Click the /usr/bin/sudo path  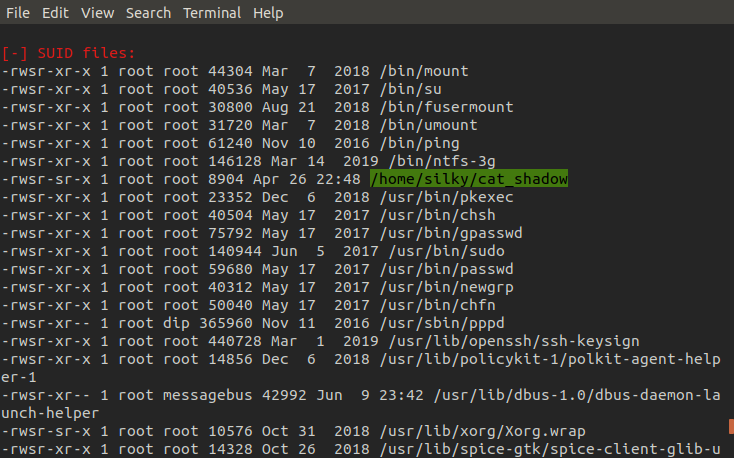tap(447, 251)
